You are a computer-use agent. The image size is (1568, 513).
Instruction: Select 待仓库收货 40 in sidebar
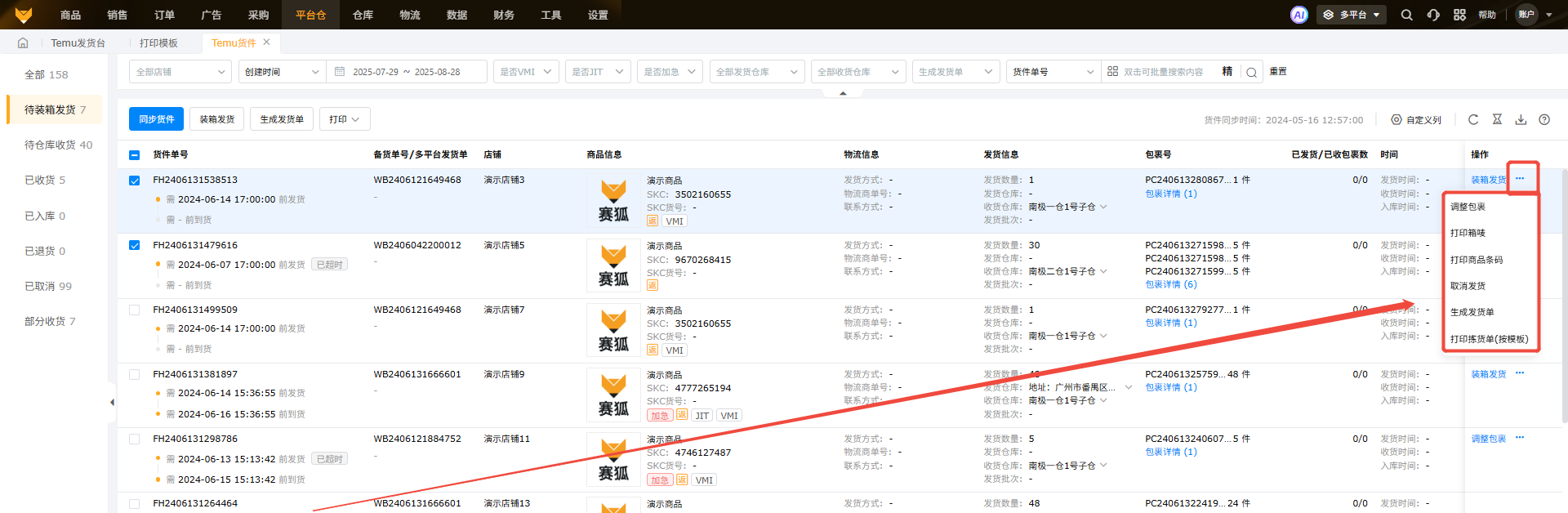click(58, 145)
